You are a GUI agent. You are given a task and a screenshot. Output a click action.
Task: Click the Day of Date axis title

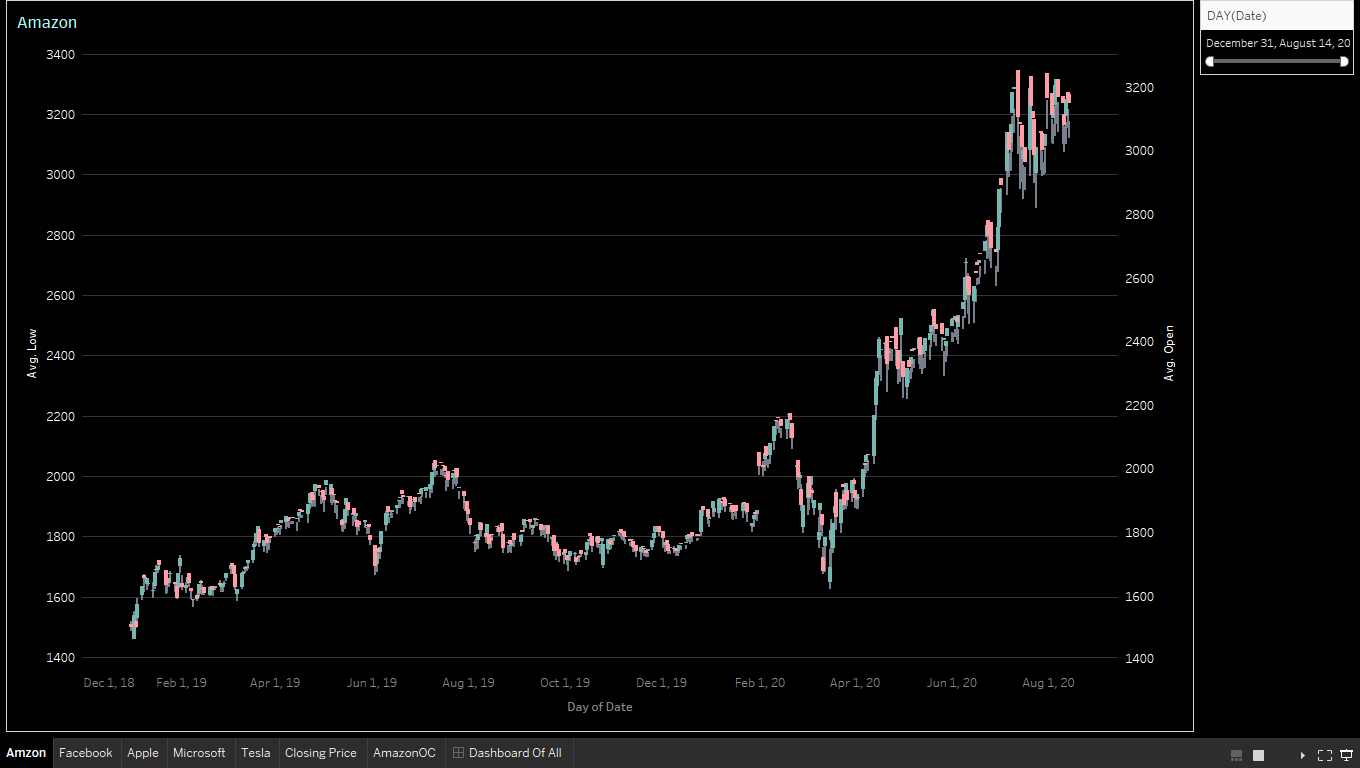600,707
